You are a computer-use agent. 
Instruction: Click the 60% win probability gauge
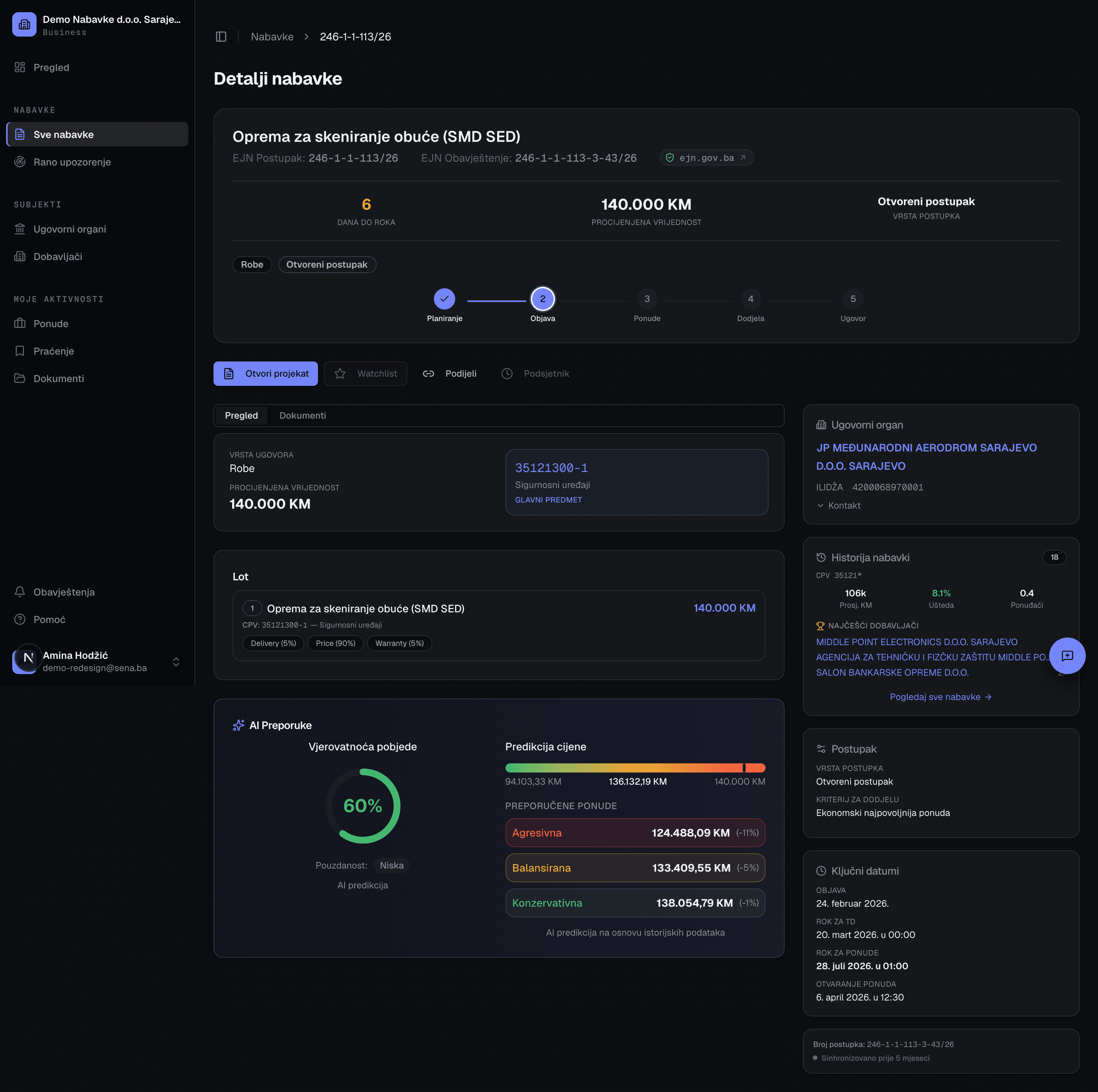pos(363,806)
